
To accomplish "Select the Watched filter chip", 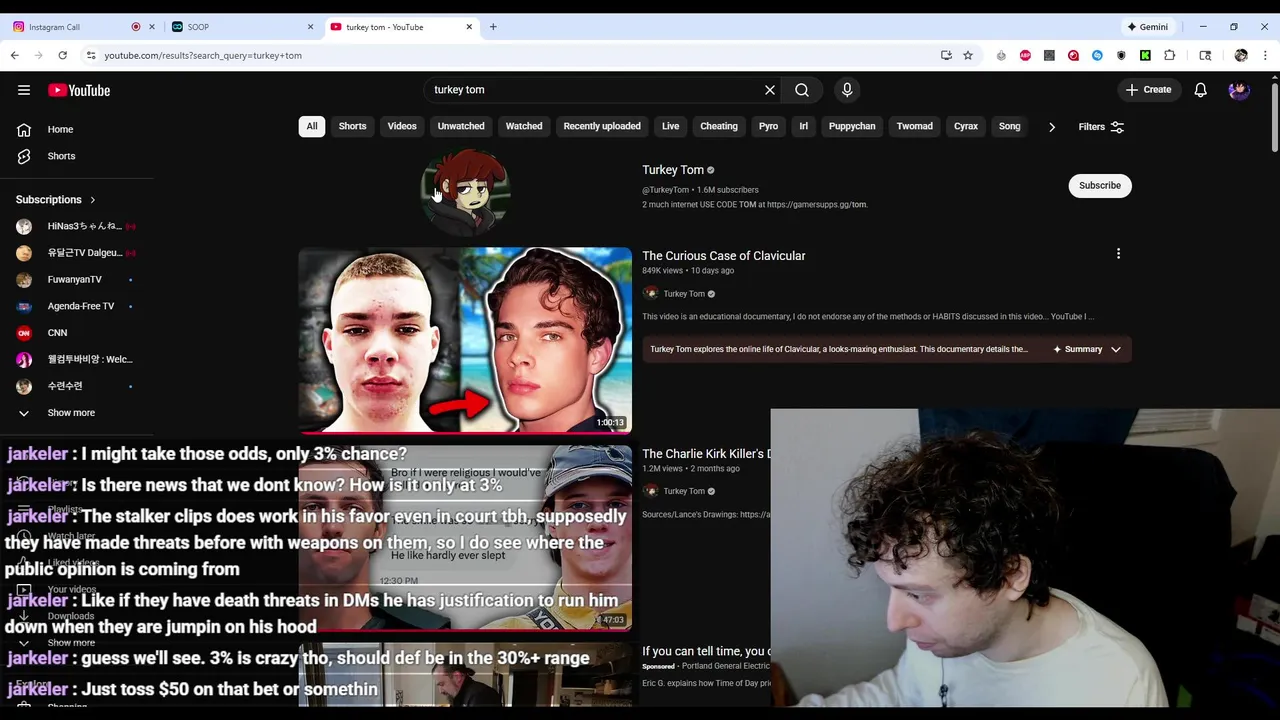I will [524, 126].
